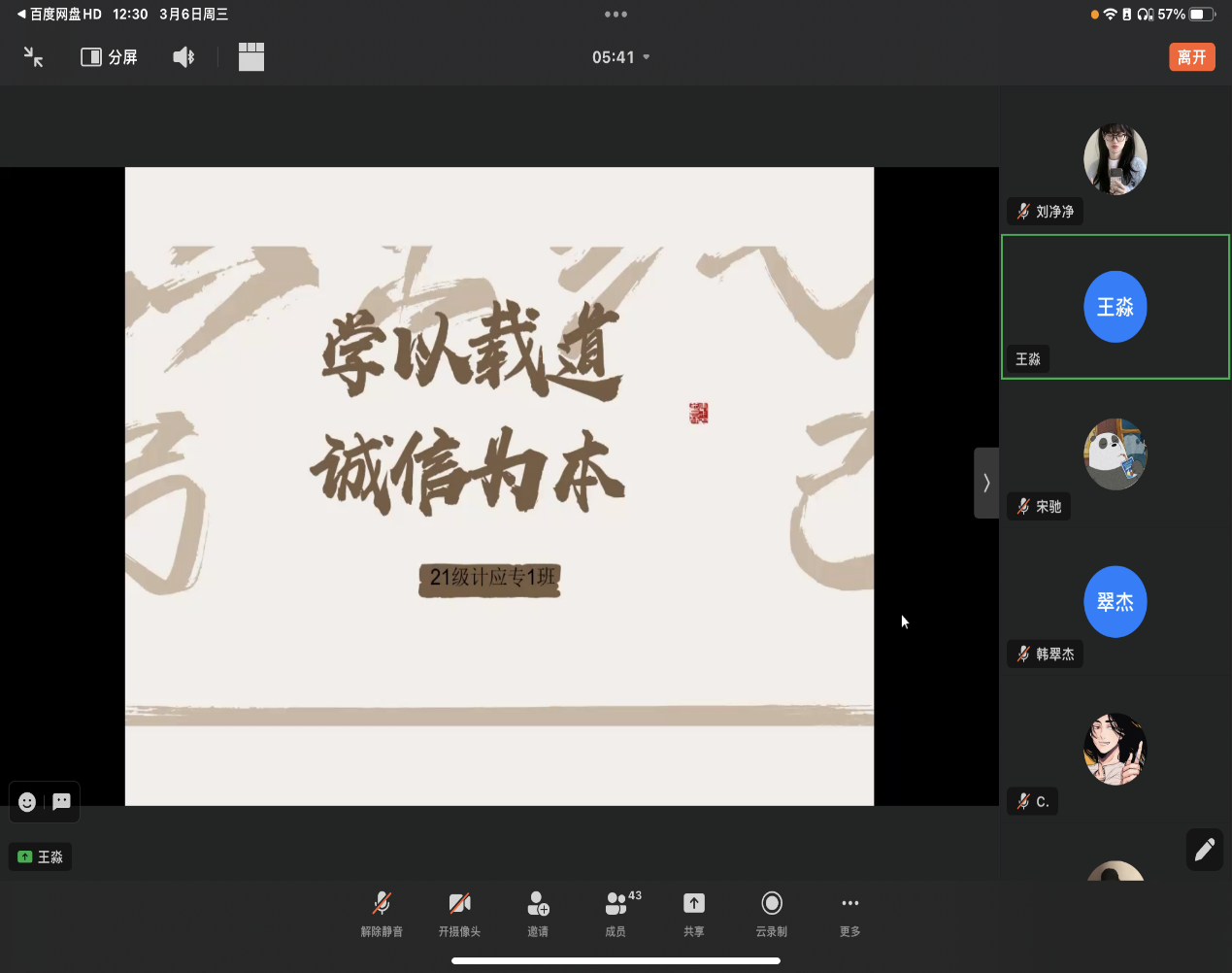Image resolution: width=1232 pixels, height=973 pixels.
Task: Collapse the participant sidebar with the chevron
Action: click(x=986, y=483)
